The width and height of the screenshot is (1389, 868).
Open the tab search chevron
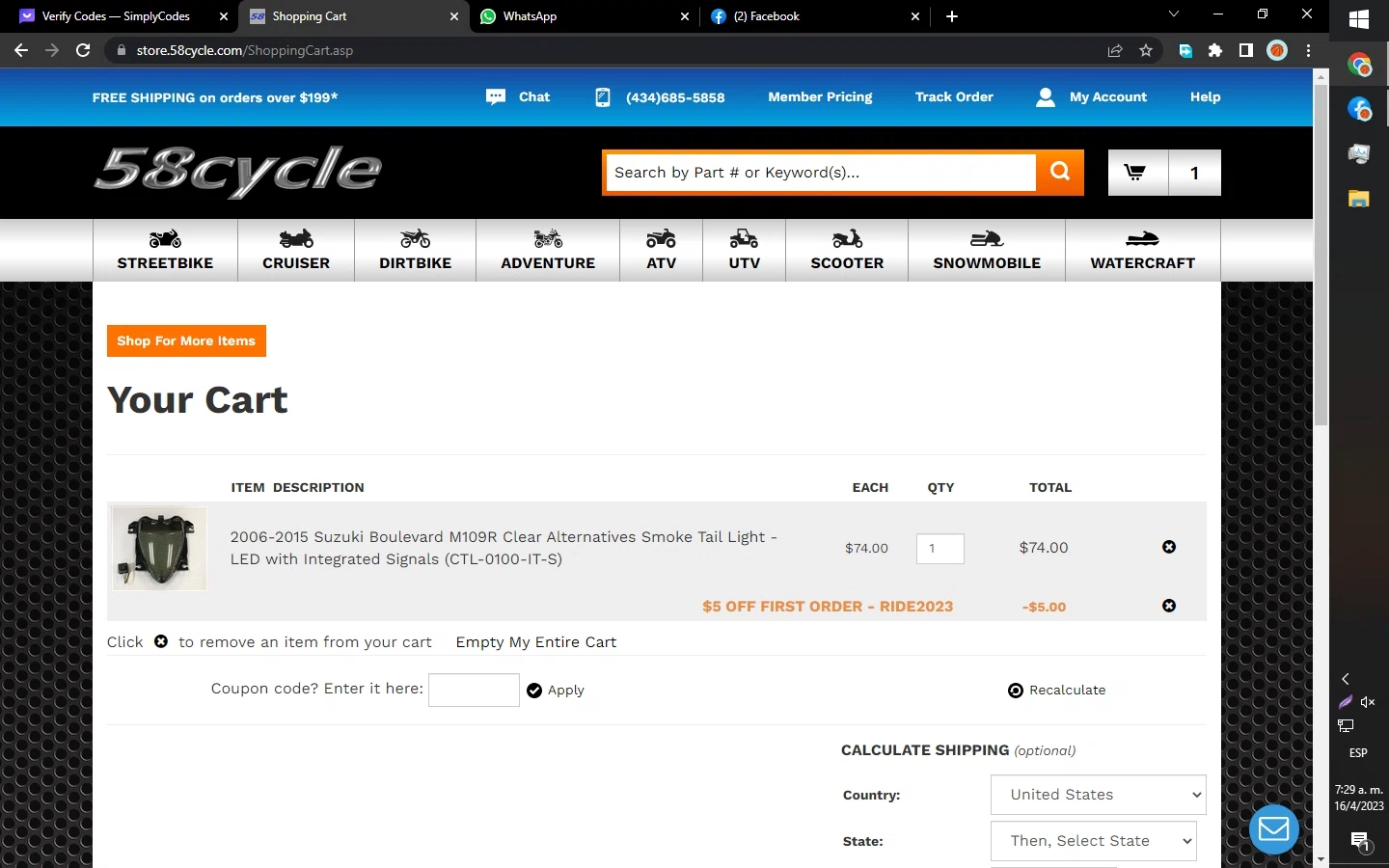(x=1174, y=14)
